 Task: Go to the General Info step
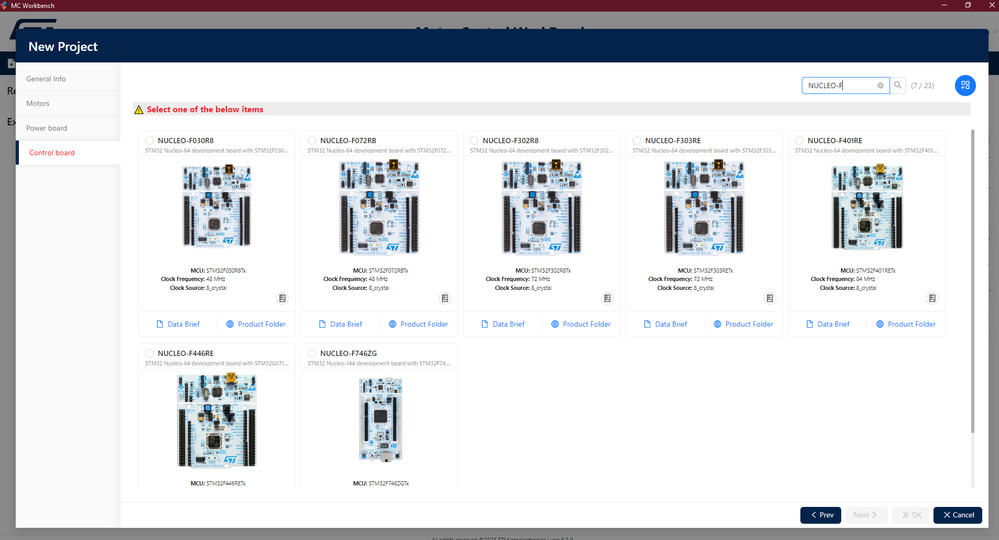[68, 79]
